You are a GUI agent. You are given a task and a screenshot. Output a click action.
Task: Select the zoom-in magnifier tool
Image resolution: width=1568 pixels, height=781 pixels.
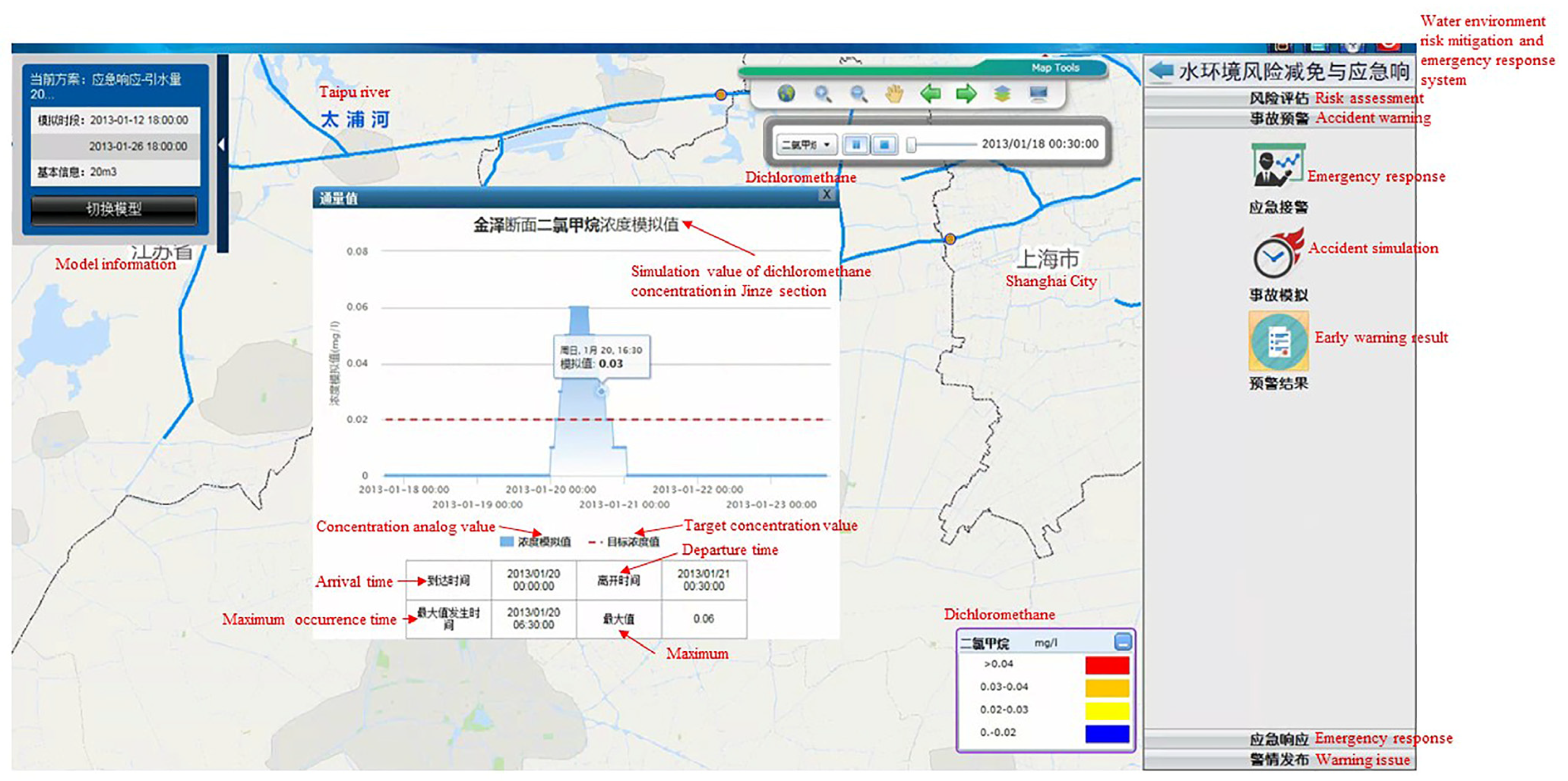(x=822, y=94)
